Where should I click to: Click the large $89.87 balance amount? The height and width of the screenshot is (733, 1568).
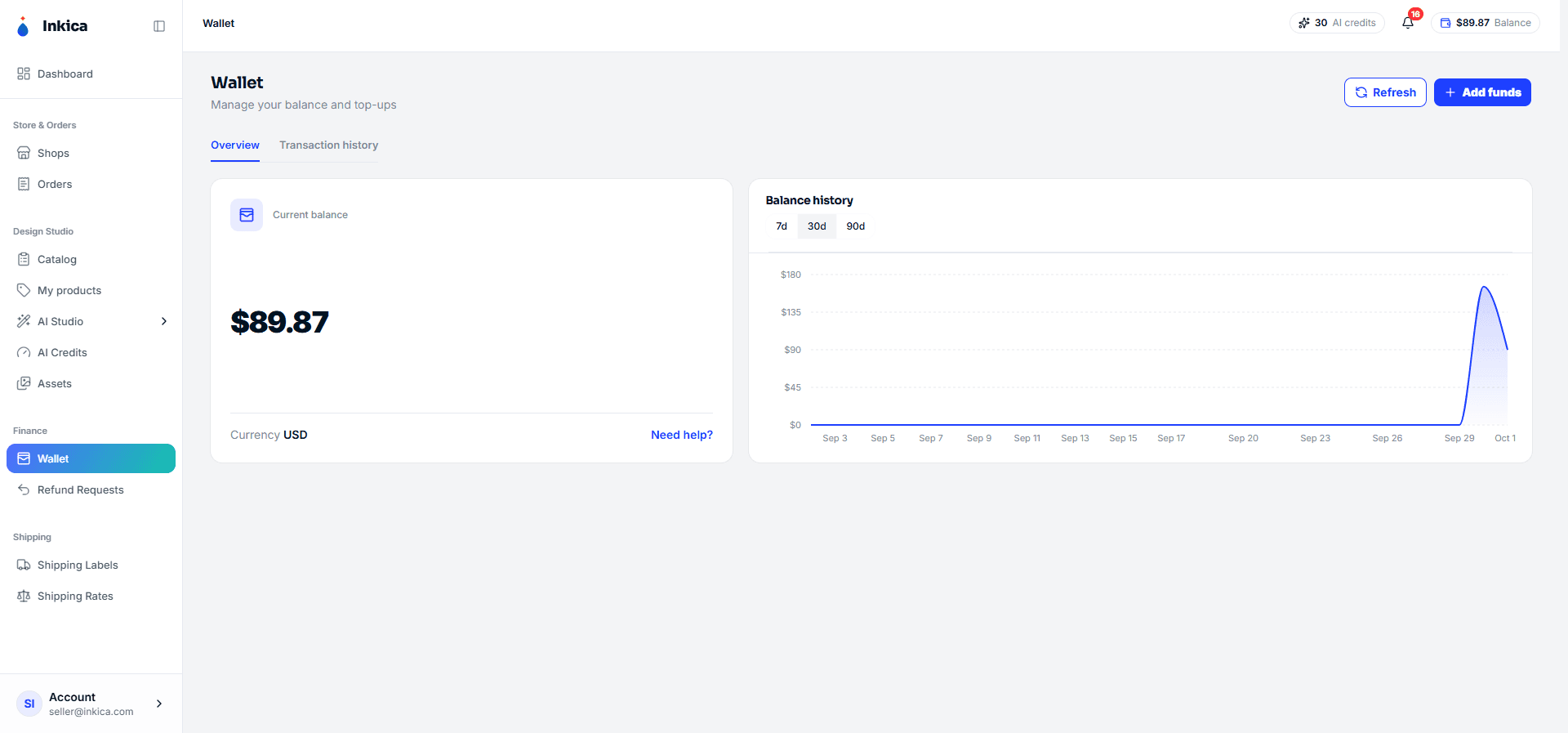pos(279,322)
